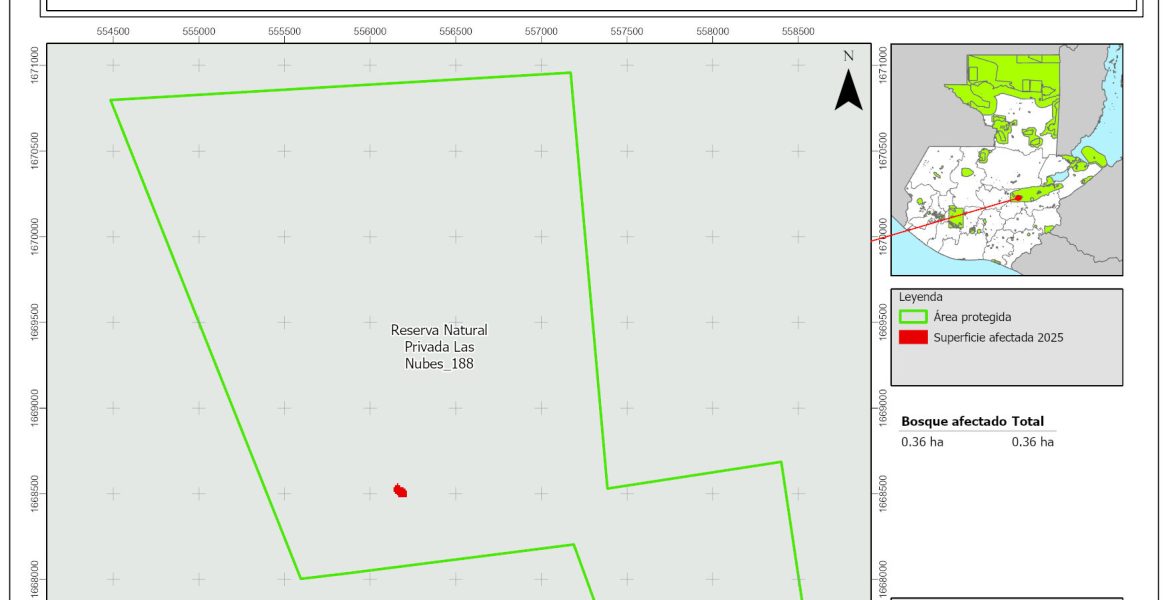Click the Área protegida legend label
The width and height of the screenshot is (1170, 600).
pyautogui.click(x=972, y=317)
